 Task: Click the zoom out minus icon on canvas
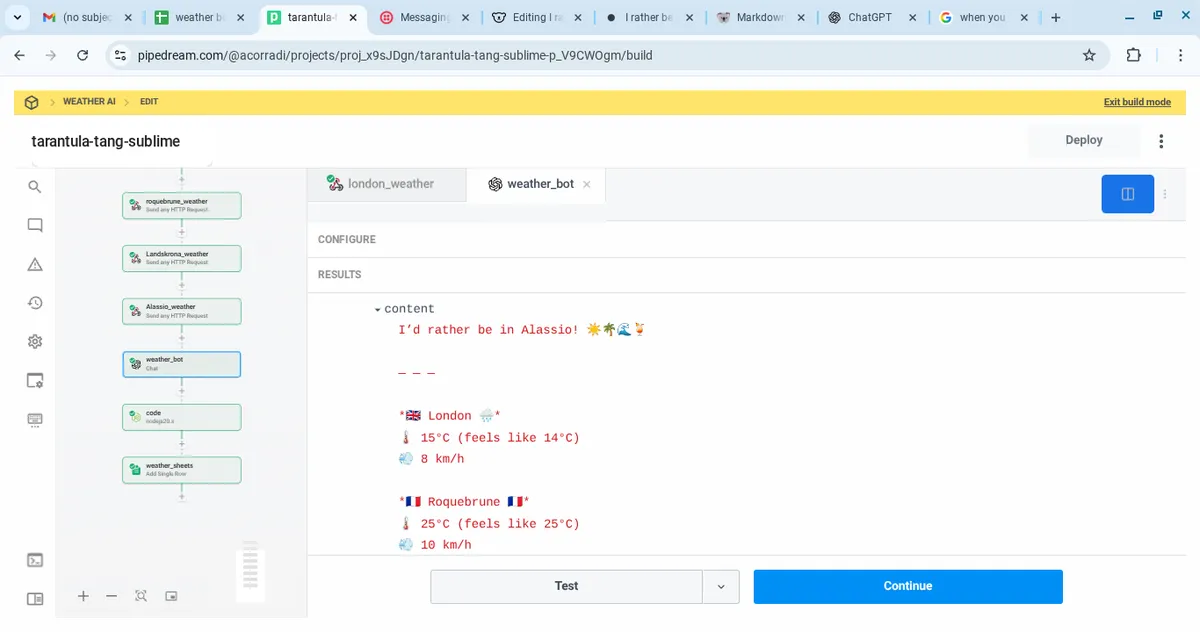[x=112, y=596]
